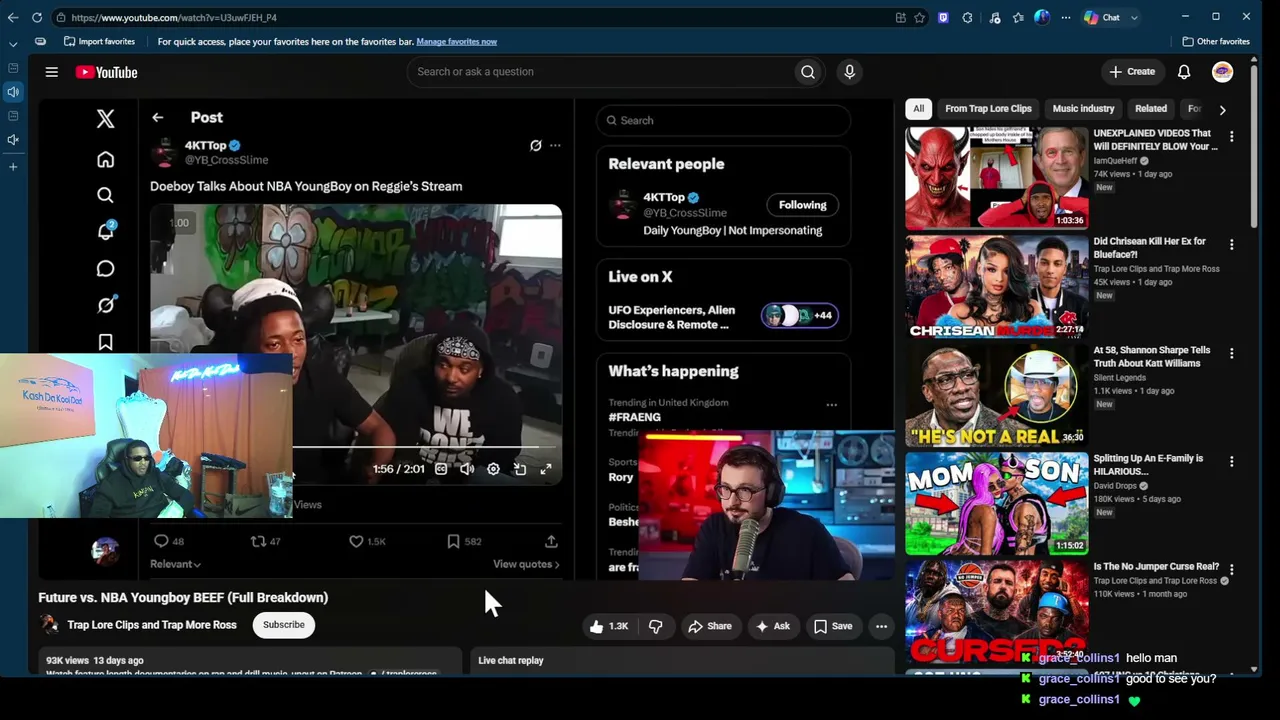Refresh the page in the browser
Image resolution: width=1280 pixels, height=720 pixels.
point(37,17)
